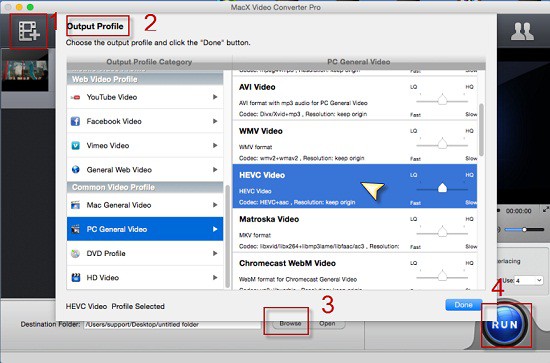This screenshot has height=363, width=550.
Task: Click the Mac General Video icon
Action: pos(75,205)
